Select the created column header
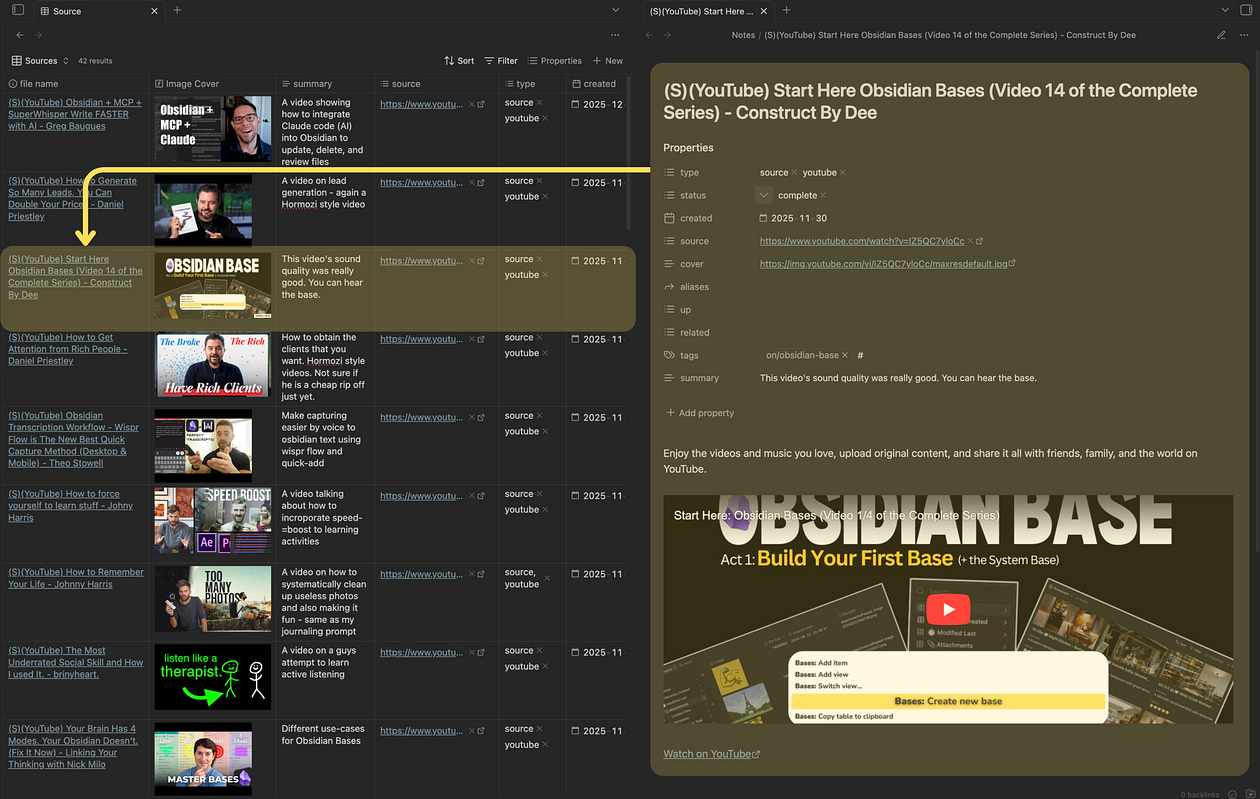This screenshot has height=799, width=1260. coord(597,84)
